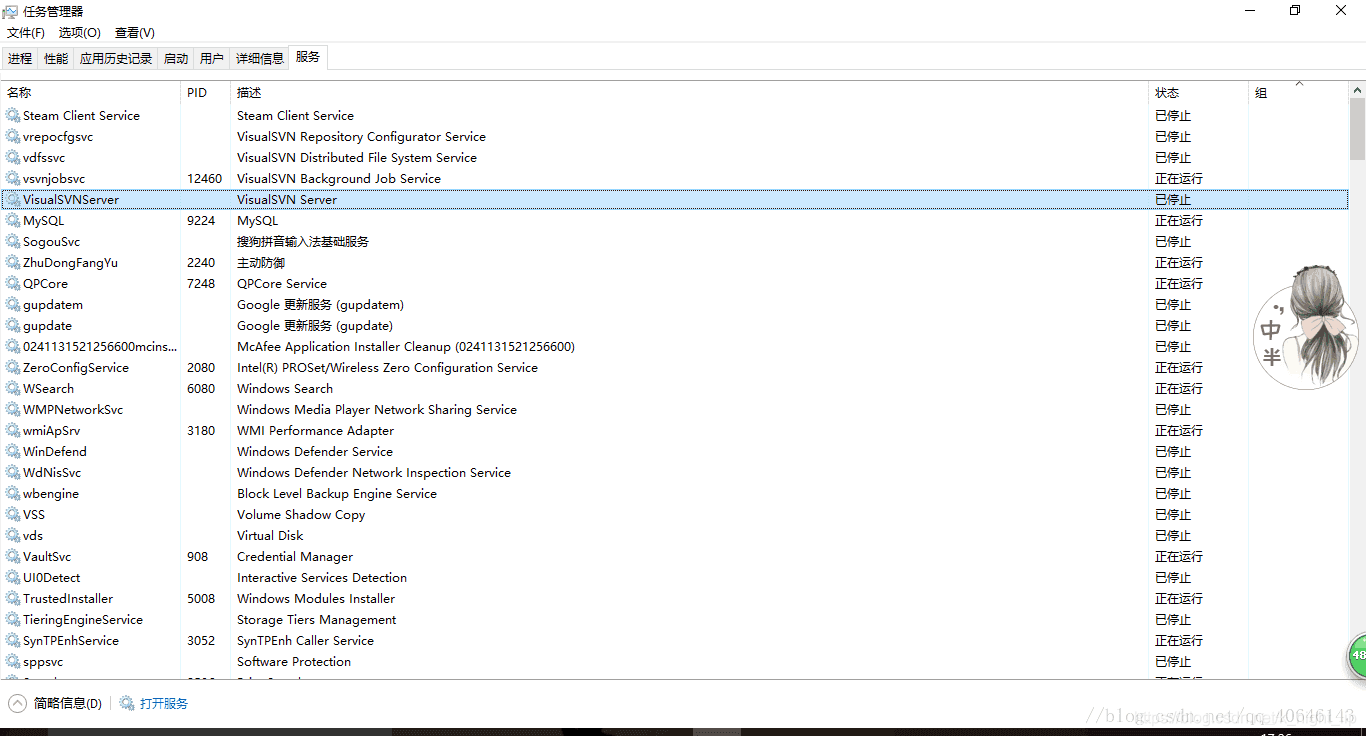Open the 查看(V) menu
The height and width of the screenshot is (736, 1366).
[135, 33]
